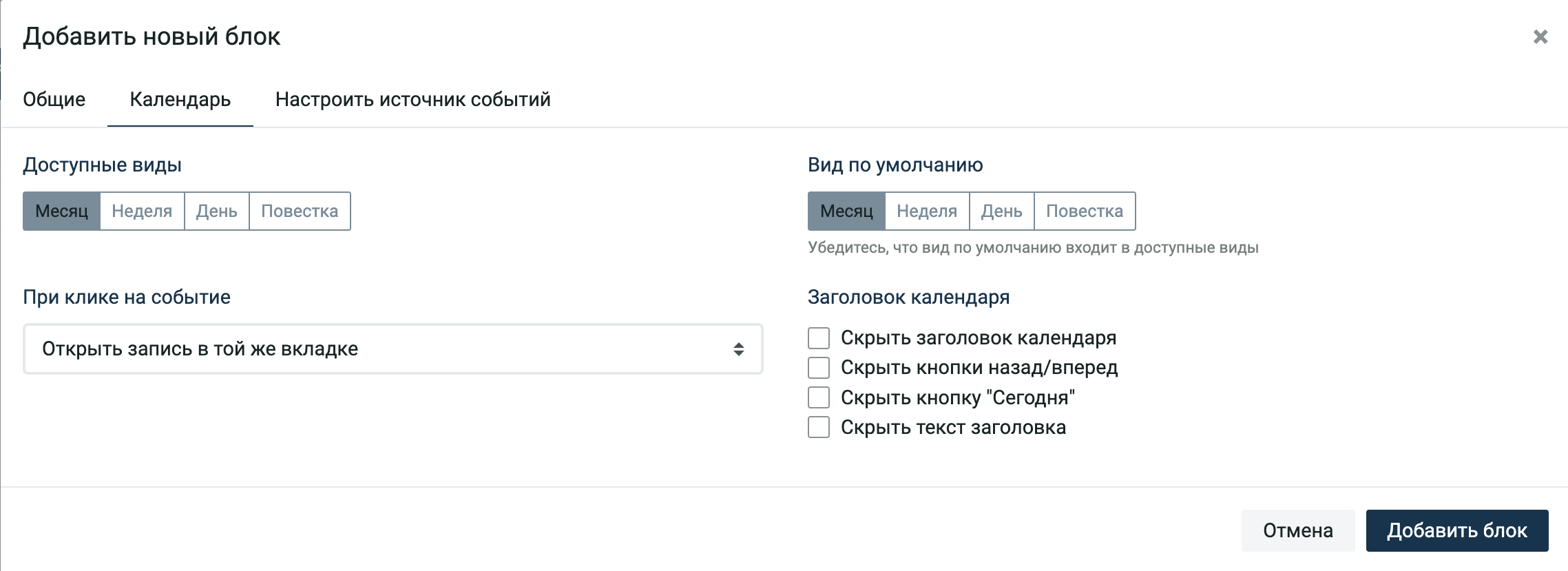Click the Добавить новый блок dialog title
The height and width of the screenshot is (571, 1568).
click(151, 37)
